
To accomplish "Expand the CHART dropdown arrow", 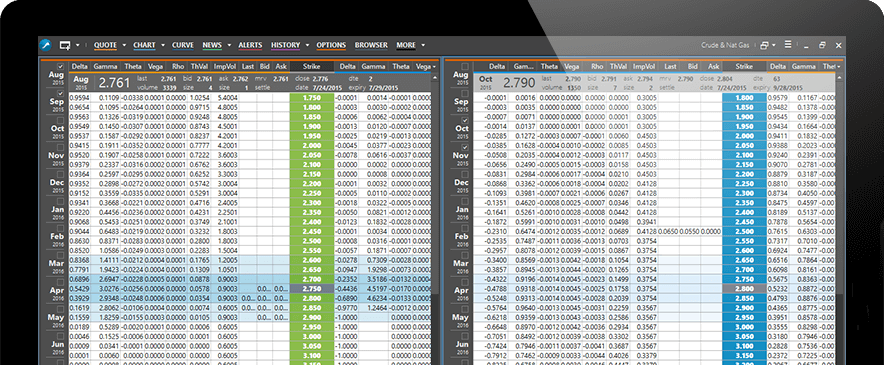I will click(163, 45).
